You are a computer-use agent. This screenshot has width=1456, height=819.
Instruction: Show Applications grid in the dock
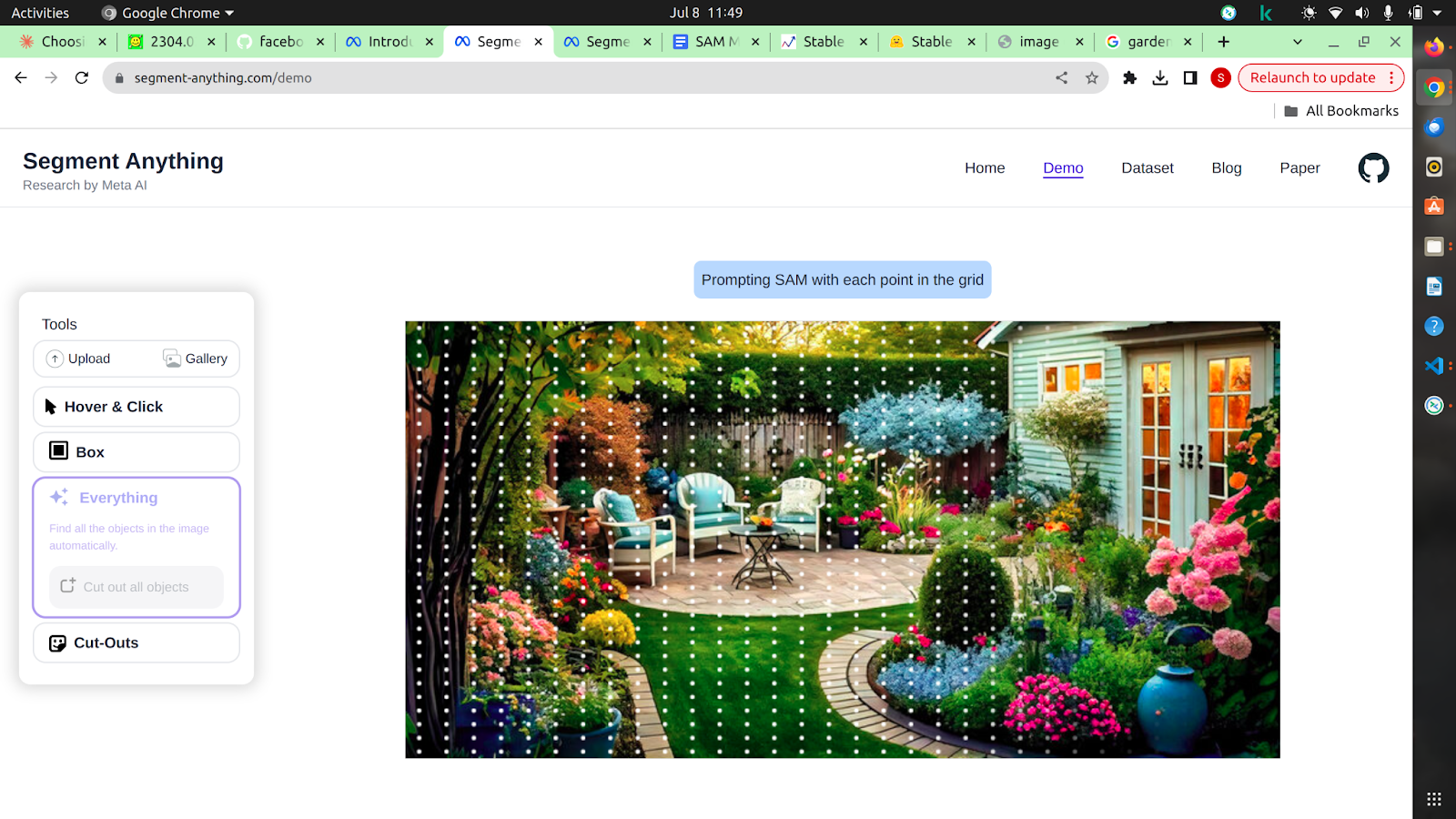tap(1434, 799)
